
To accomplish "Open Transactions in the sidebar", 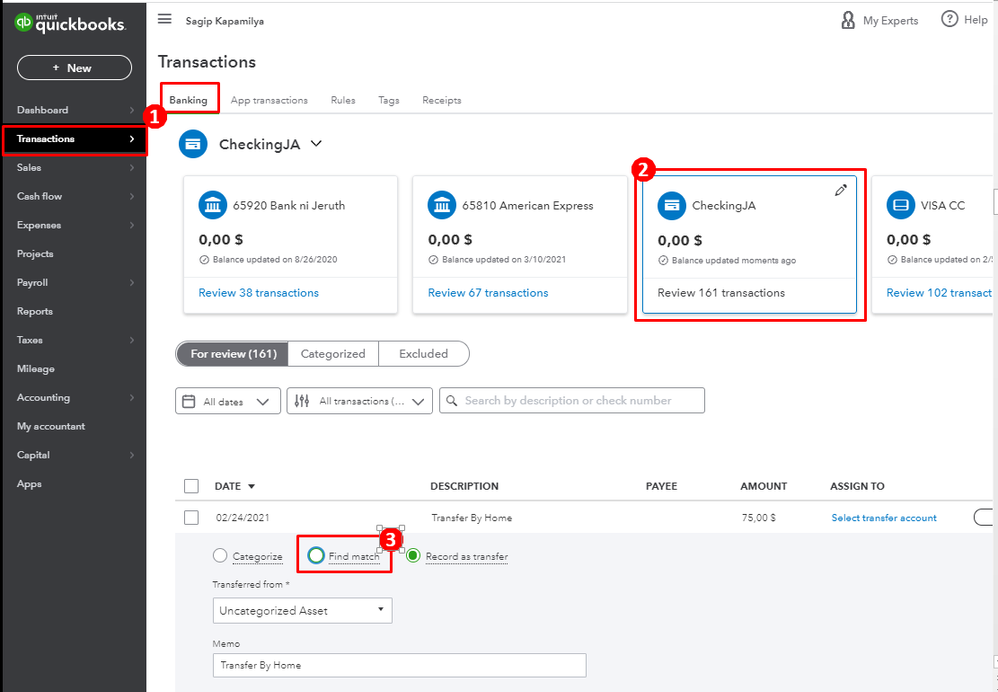I will pyautogui.click(x=74, y=139).
